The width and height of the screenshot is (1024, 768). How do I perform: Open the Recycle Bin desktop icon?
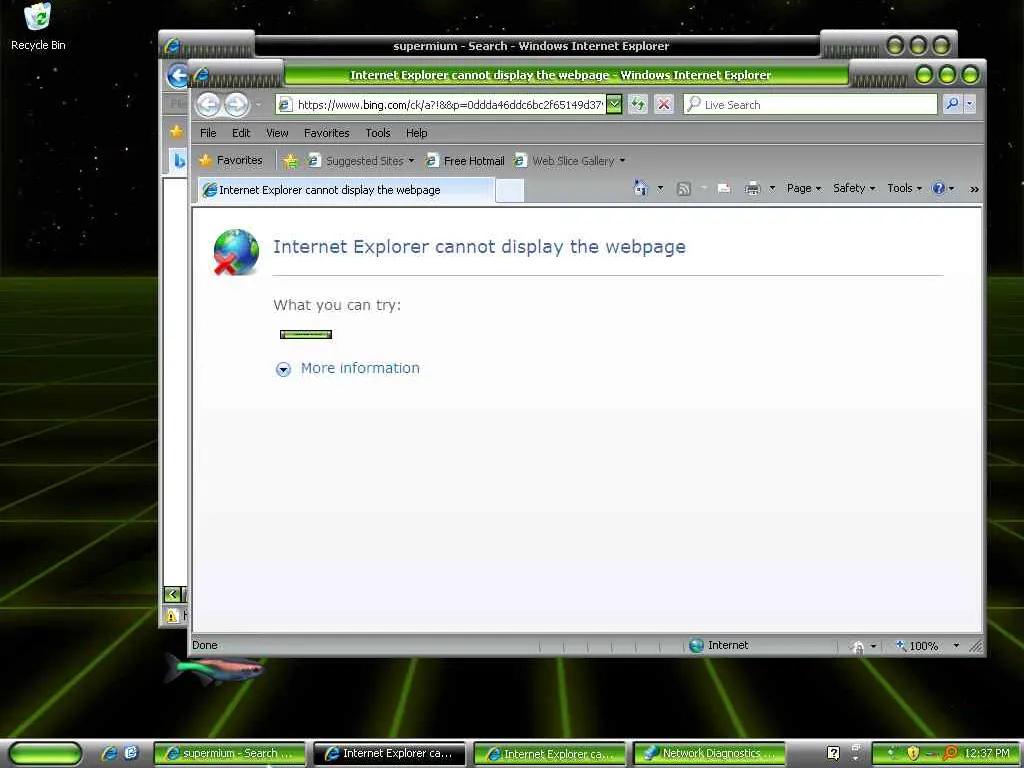[x=38, y=27]
